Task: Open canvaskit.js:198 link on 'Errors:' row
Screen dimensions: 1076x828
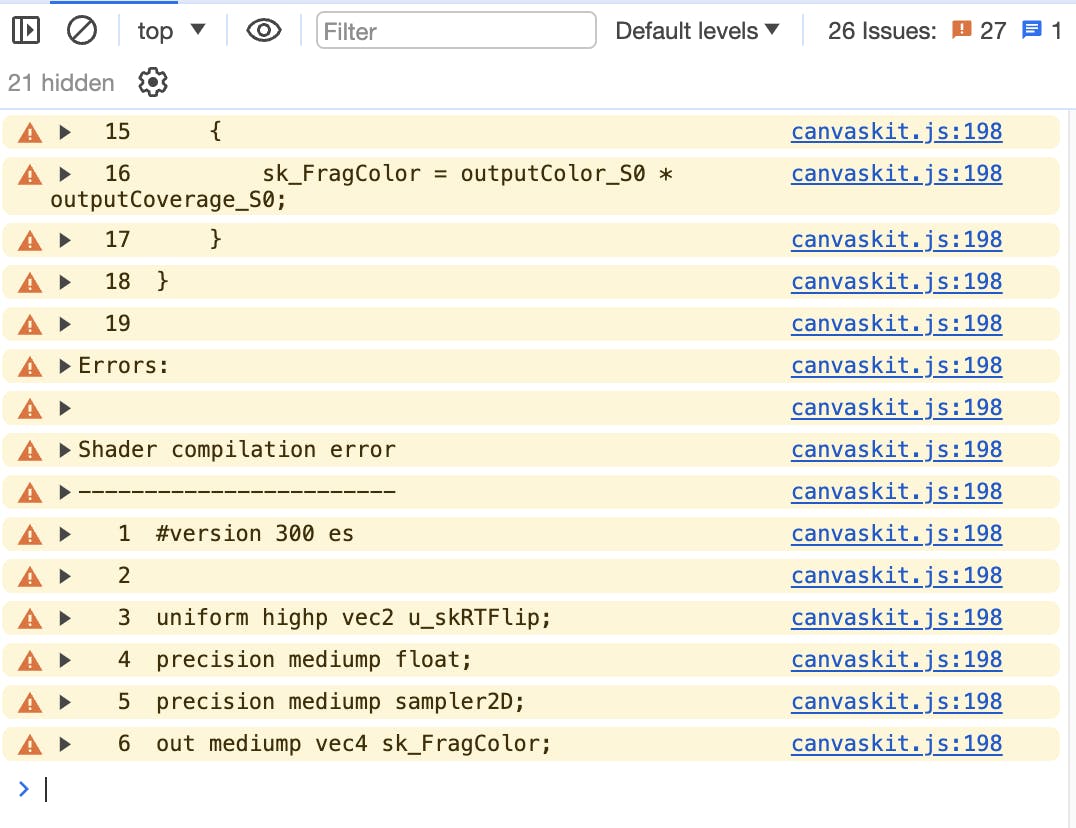Action: tap(896, 365)
